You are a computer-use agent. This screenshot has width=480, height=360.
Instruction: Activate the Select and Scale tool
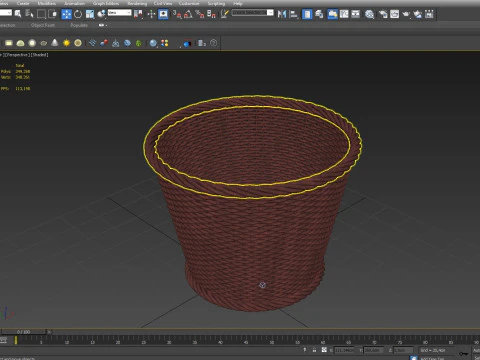(x=90, y=14)
